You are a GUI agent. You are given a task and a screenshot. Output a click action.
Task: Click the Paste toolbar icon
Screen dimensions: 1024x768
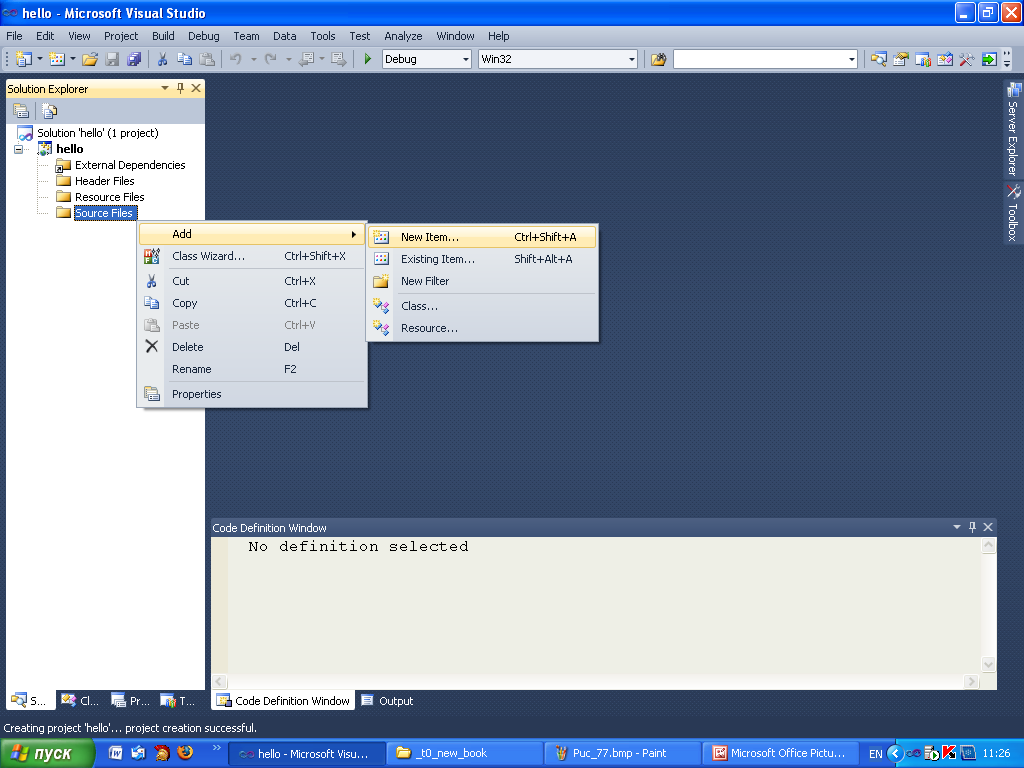click(207, 59)
